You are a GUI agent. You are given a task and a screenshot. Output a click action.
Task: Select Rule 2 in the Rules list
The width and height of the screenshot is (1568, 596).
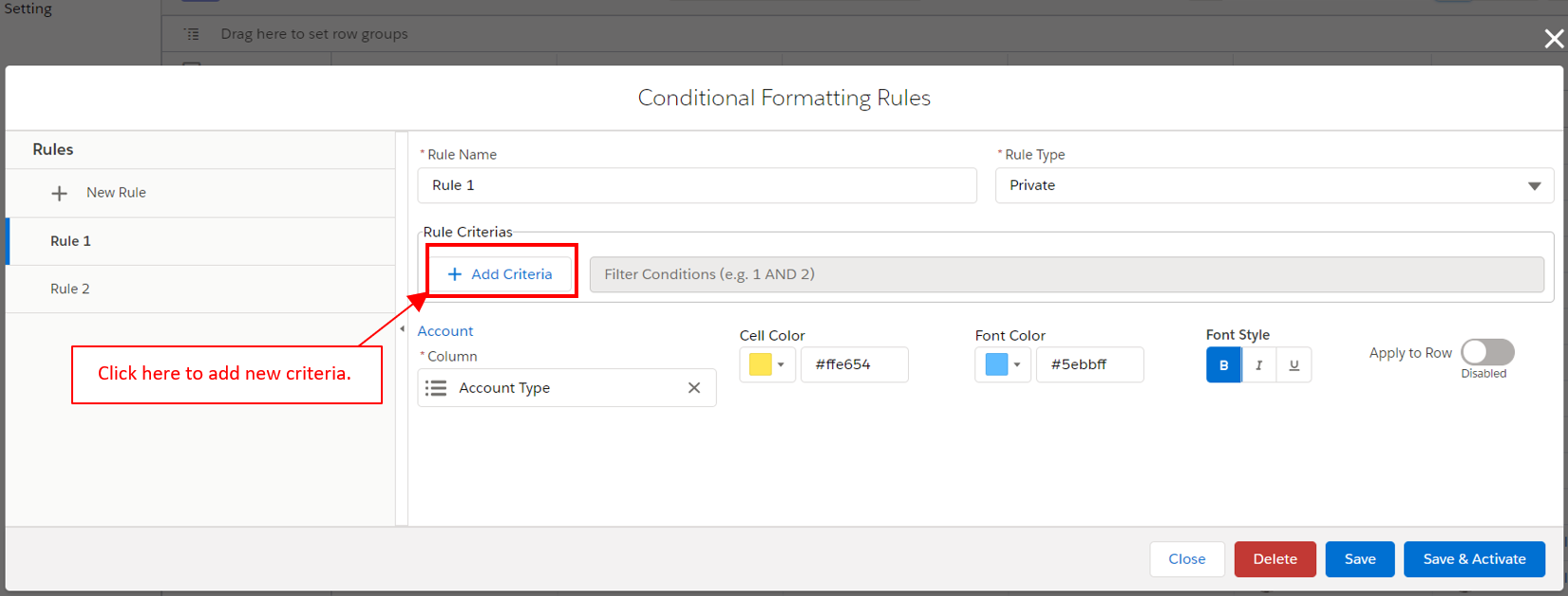70,289
